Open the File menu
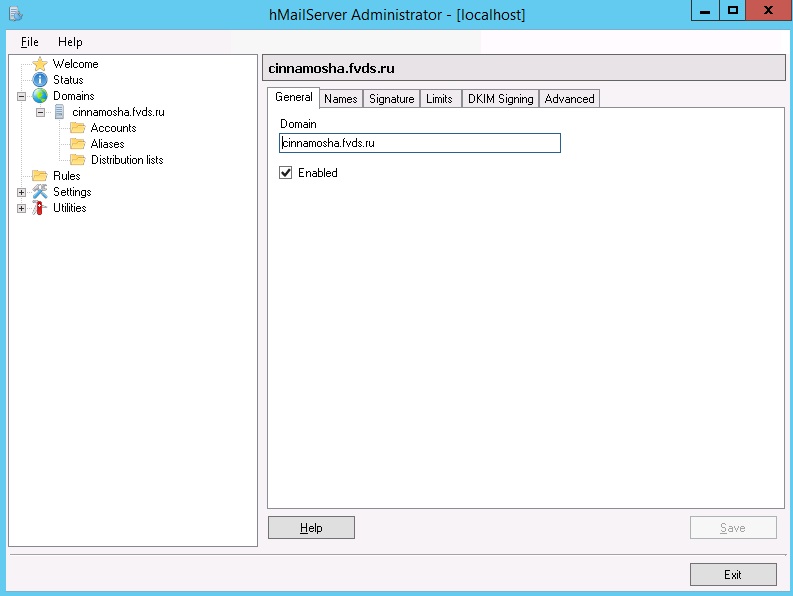 click(x=30, y=42)
